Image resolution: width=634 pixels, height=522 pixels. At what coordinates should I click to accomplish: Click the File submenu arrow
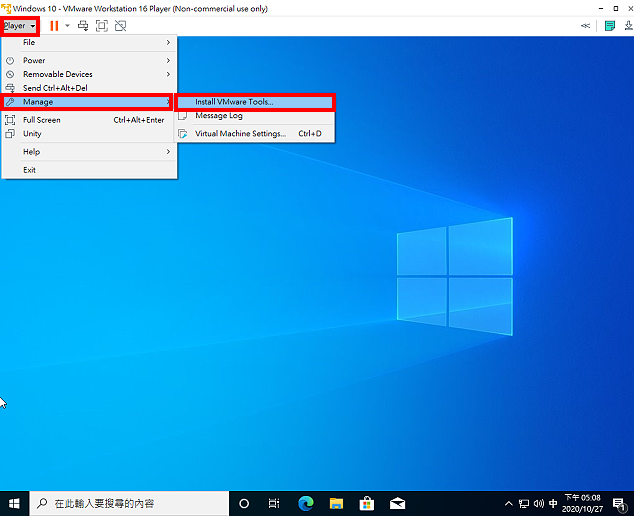click(168, 42)
